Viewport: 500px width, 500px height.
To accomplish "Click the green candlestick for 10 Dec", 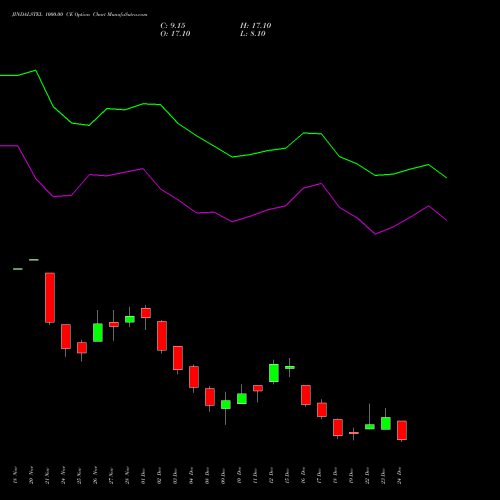I will click(x=242, y=399).
